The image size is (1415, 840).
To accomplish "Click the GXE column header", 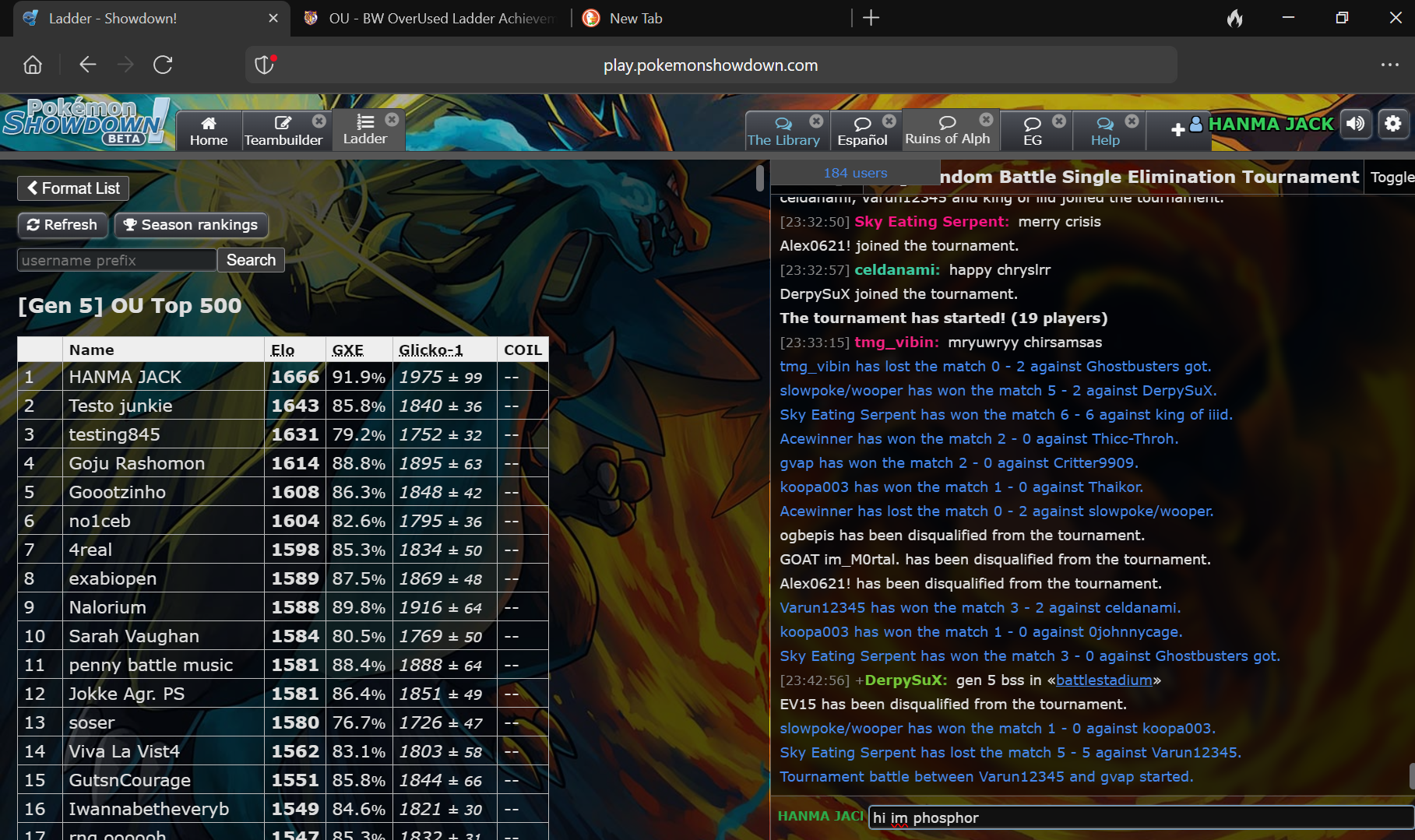I will click(x=348, y=350).
